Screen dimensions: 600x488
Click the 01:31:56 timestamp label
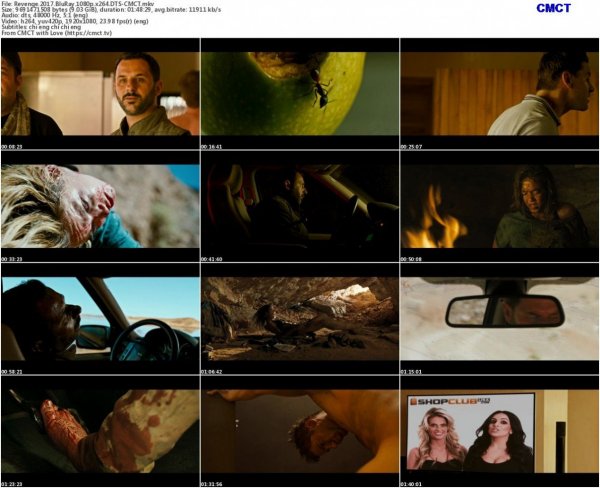tap(212, 485)
